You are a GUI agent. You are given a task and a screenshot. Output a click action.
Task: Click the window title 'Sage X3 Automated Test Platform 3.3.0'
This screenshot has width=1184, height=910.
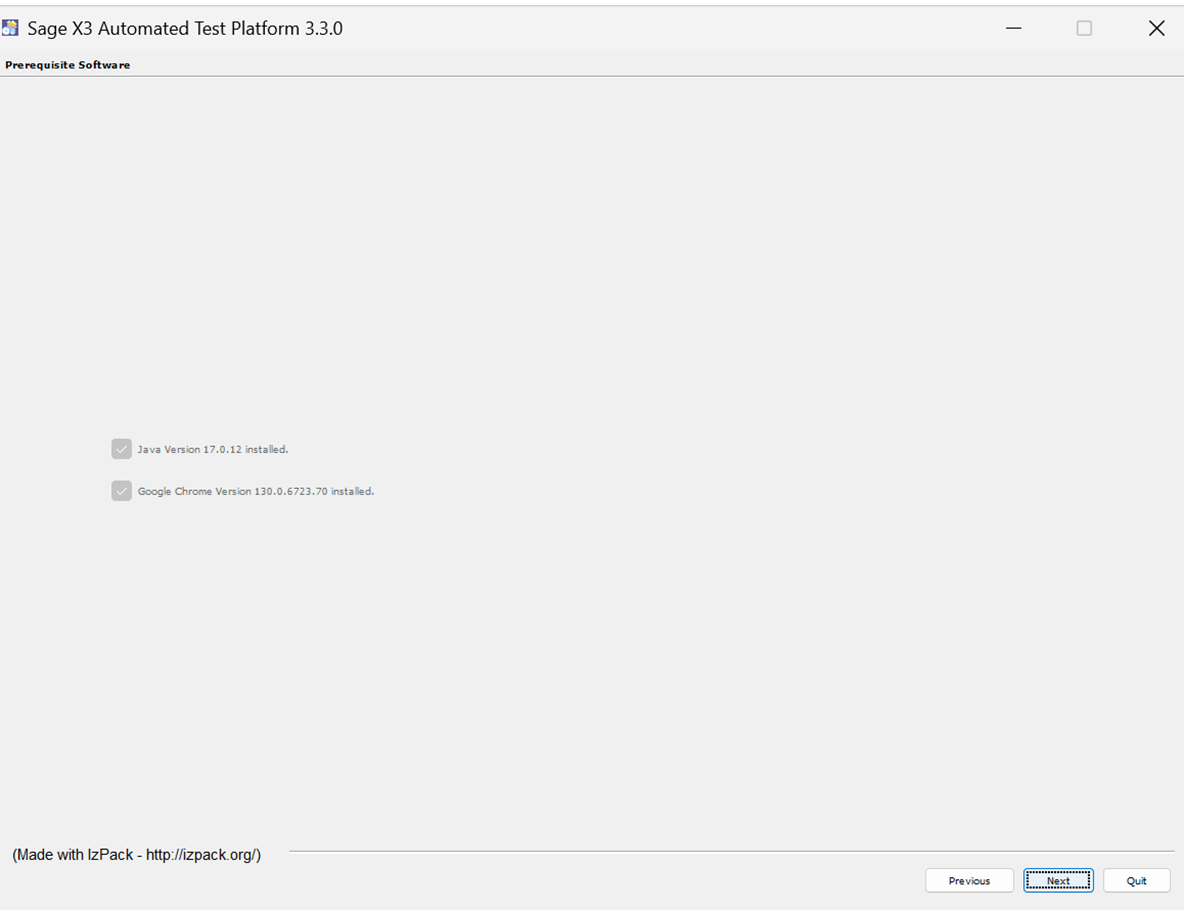[x=185, y=28]
